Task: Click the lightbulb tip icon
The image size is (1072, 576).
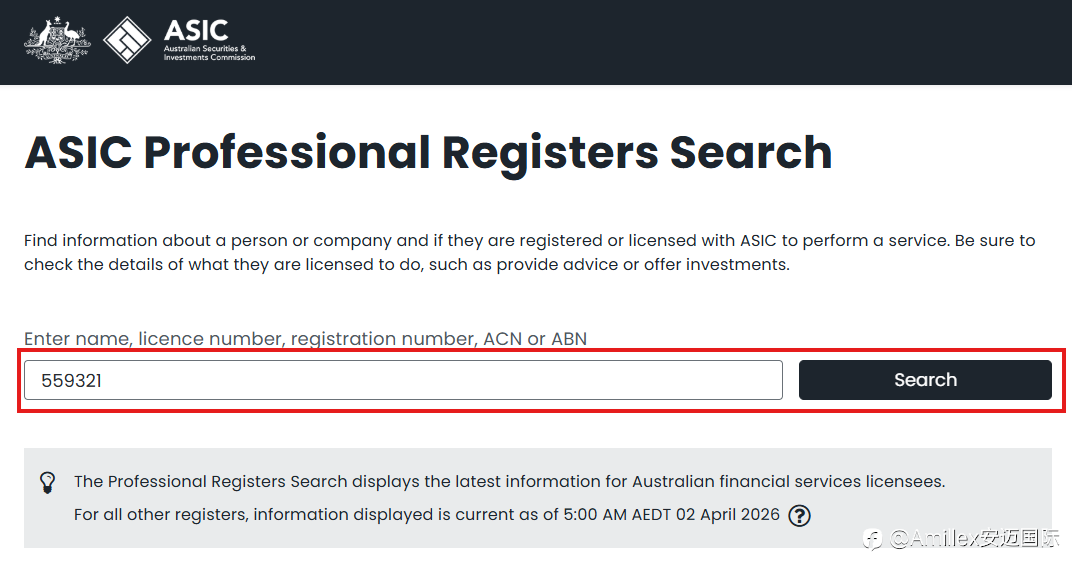Action: point(47,482)
